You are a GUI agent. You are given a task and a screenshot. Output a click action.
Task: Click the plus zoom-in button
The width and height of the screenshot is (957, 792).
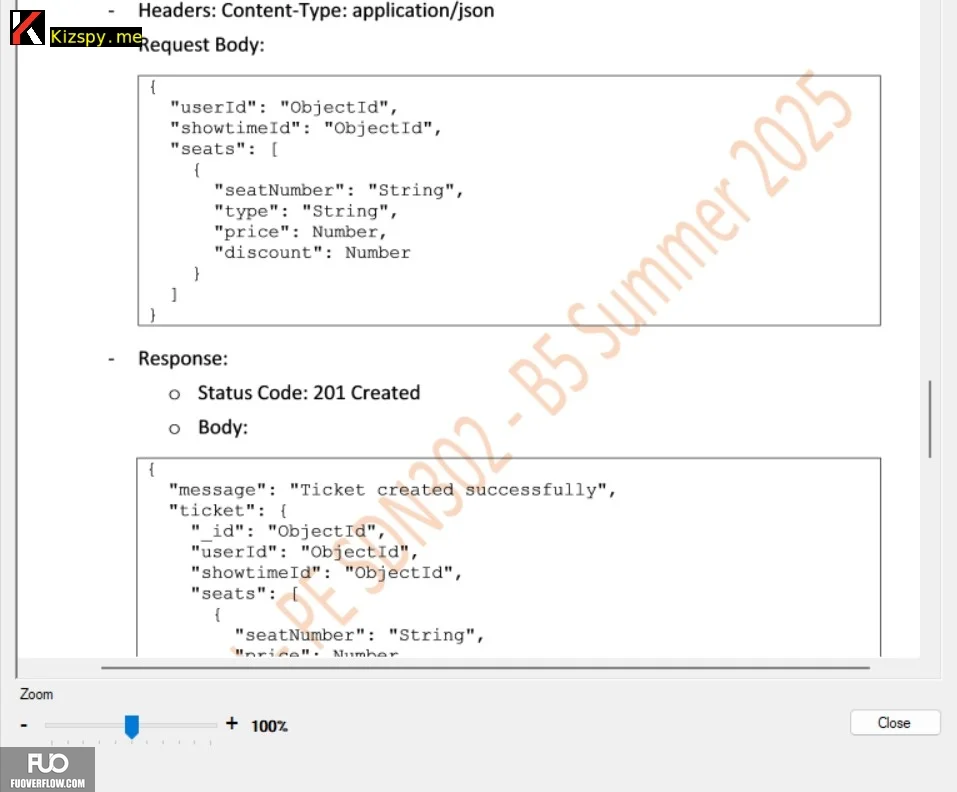231,724
